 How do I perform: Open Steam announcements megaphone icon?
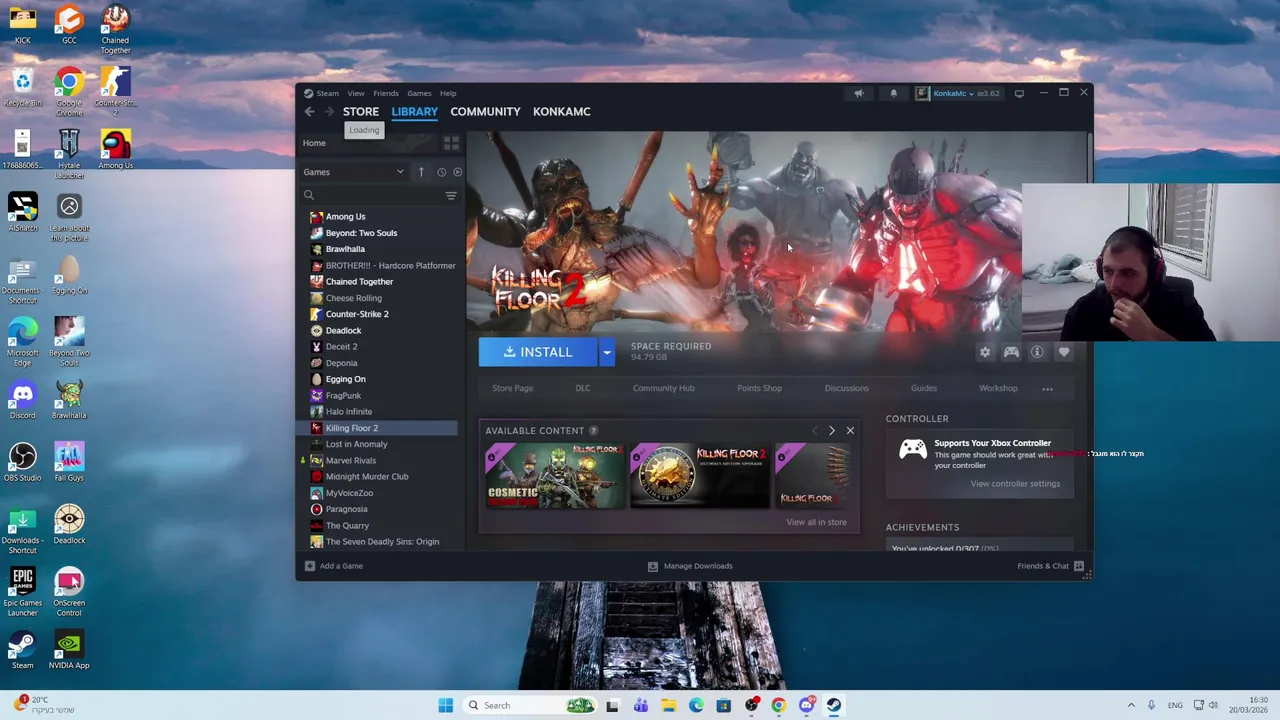(x=859, y=93)
